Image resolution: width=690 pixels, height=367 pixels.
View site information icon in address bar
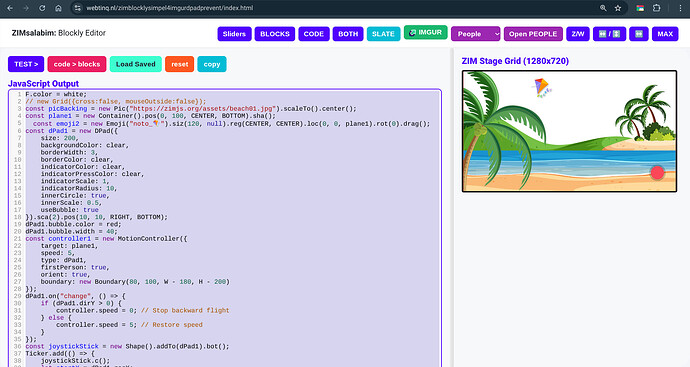coord(77,8)
